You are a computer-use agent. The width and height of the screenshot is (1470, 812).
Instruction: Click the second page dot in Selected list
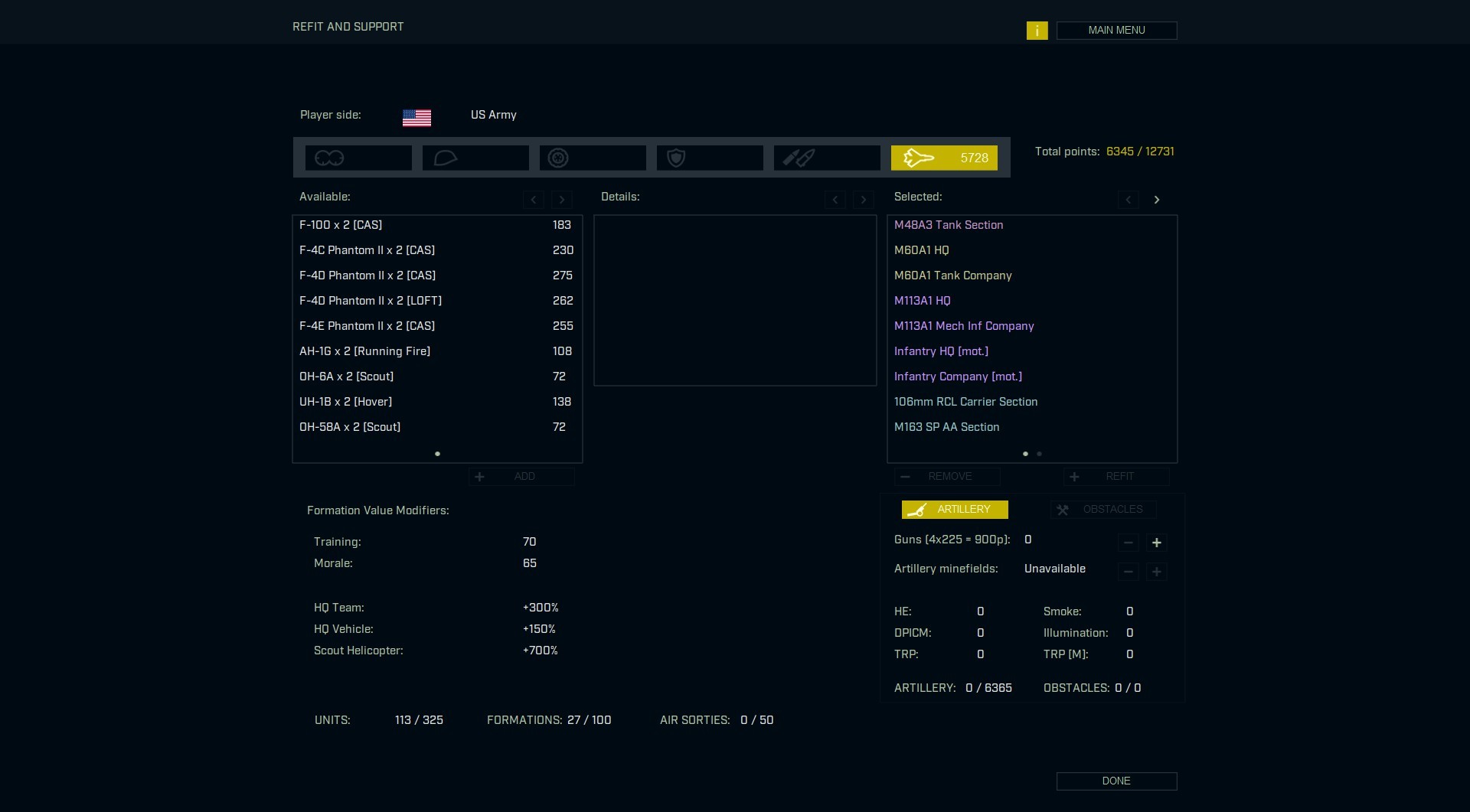1039,454
